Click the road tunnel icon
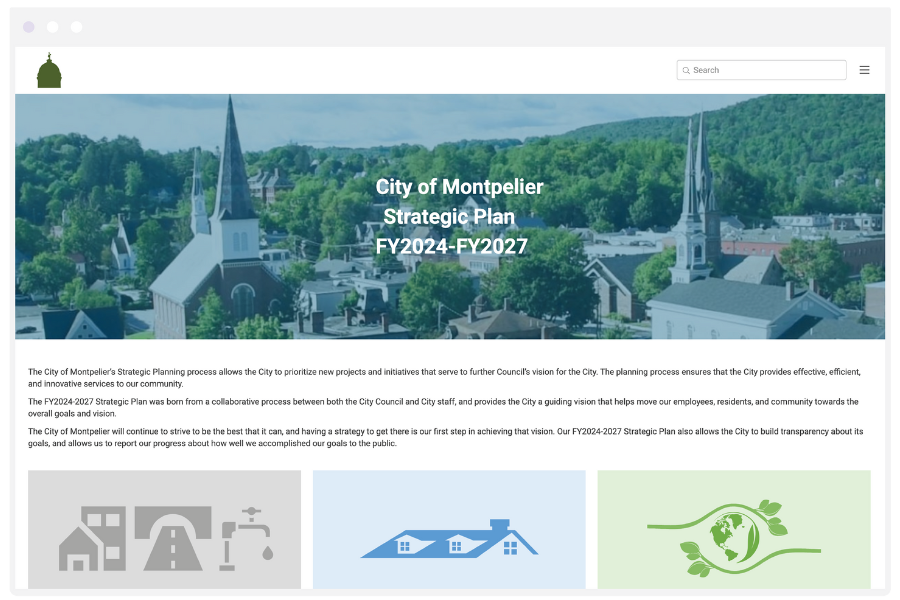Image resolution: width=900 pixels, height=600 pixels. pos(173,539)
